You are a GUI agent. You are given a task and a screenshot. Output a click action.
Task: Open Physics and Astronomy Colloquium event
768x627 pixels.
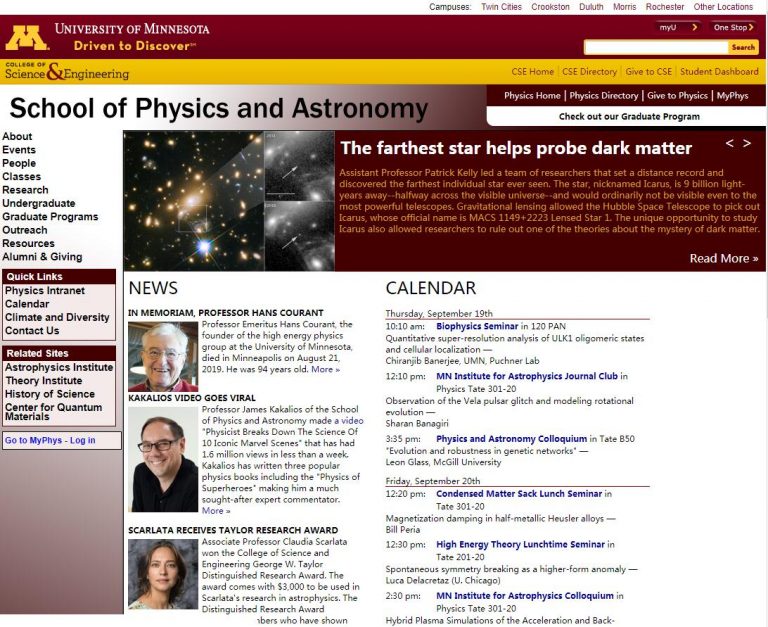511,439
